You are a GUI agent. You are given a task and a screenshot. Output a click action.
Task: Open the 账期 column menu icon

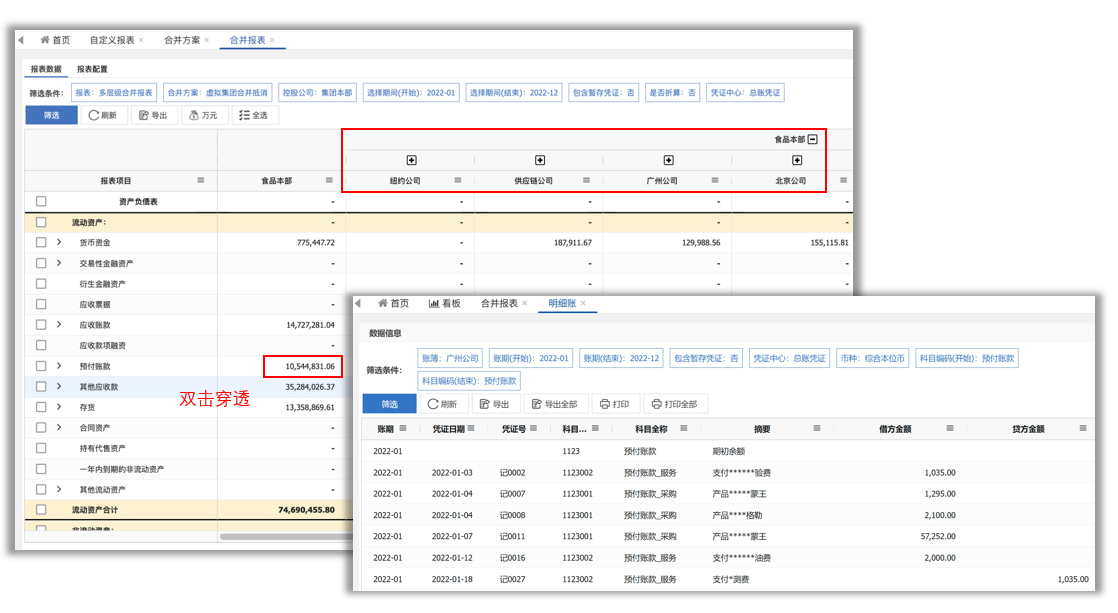pos(403,428)
